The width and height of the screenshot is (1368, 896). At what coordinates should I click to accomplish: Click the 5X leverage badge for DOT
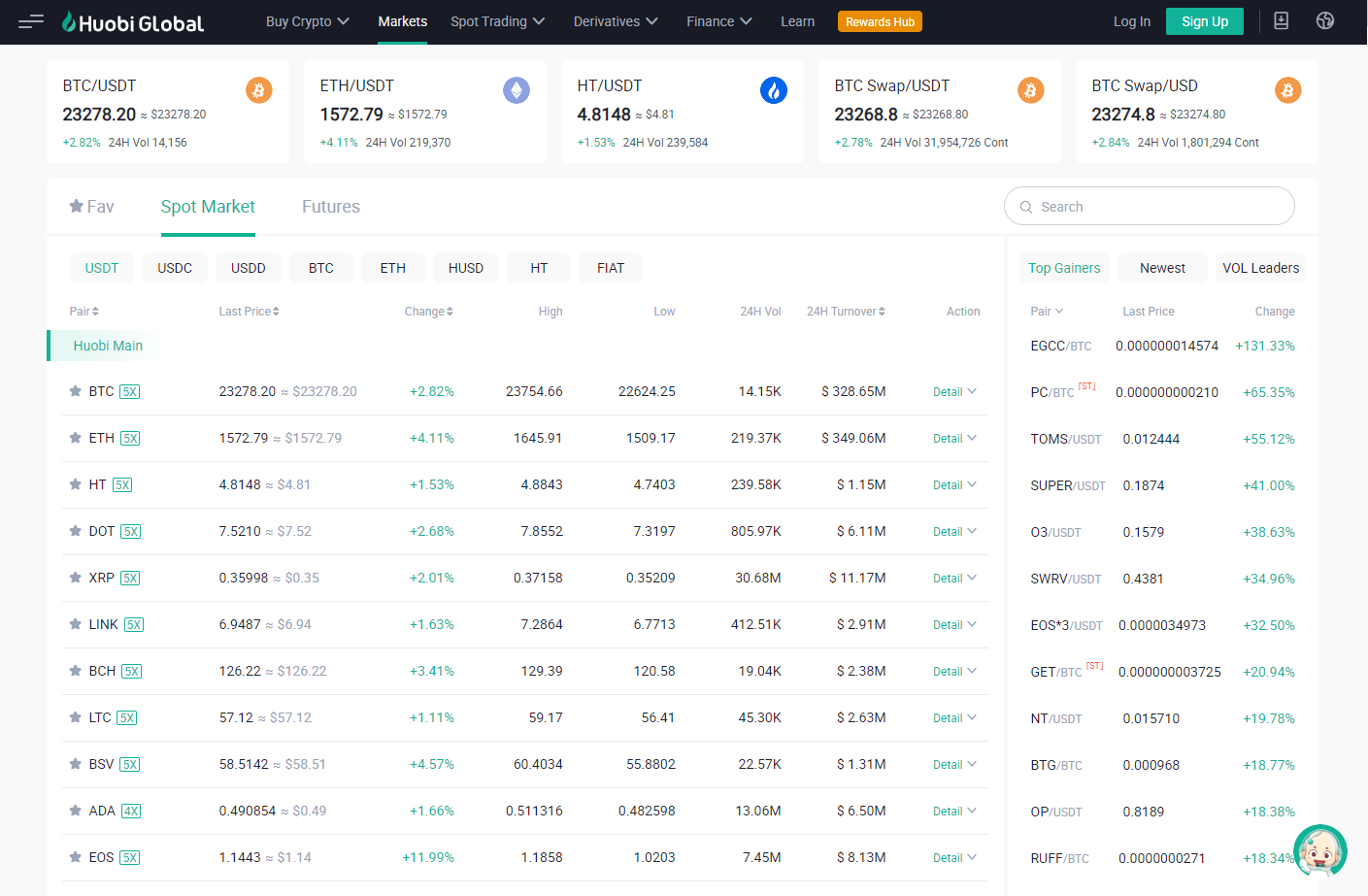[x=131, y=532]
